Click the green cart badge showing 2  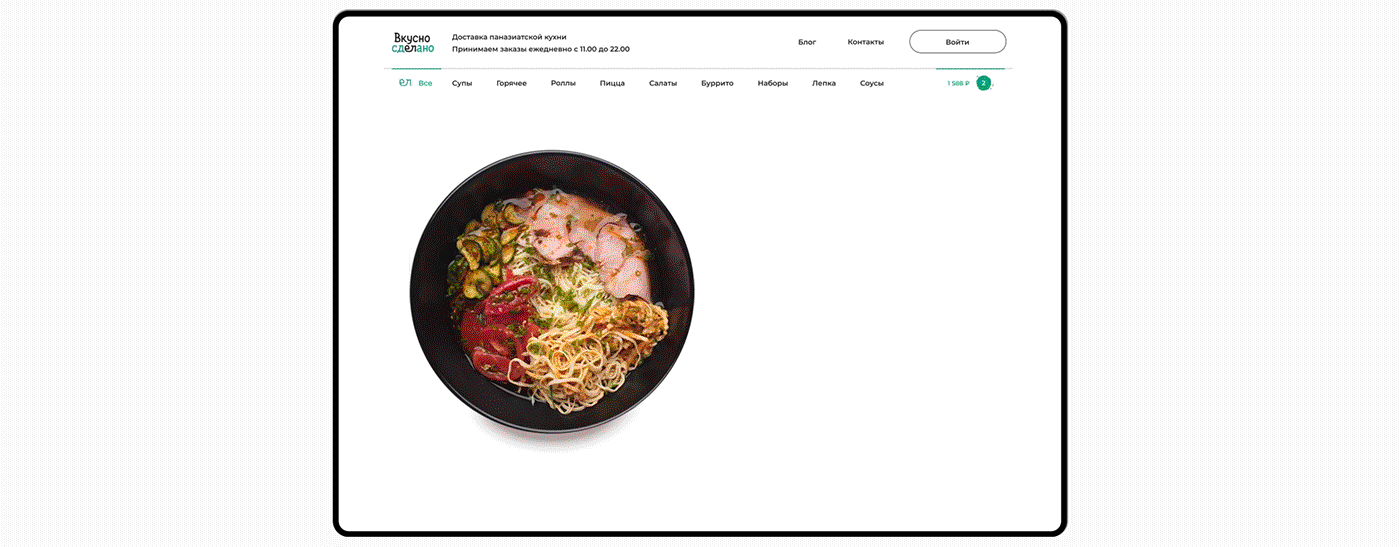click(984, 83)
